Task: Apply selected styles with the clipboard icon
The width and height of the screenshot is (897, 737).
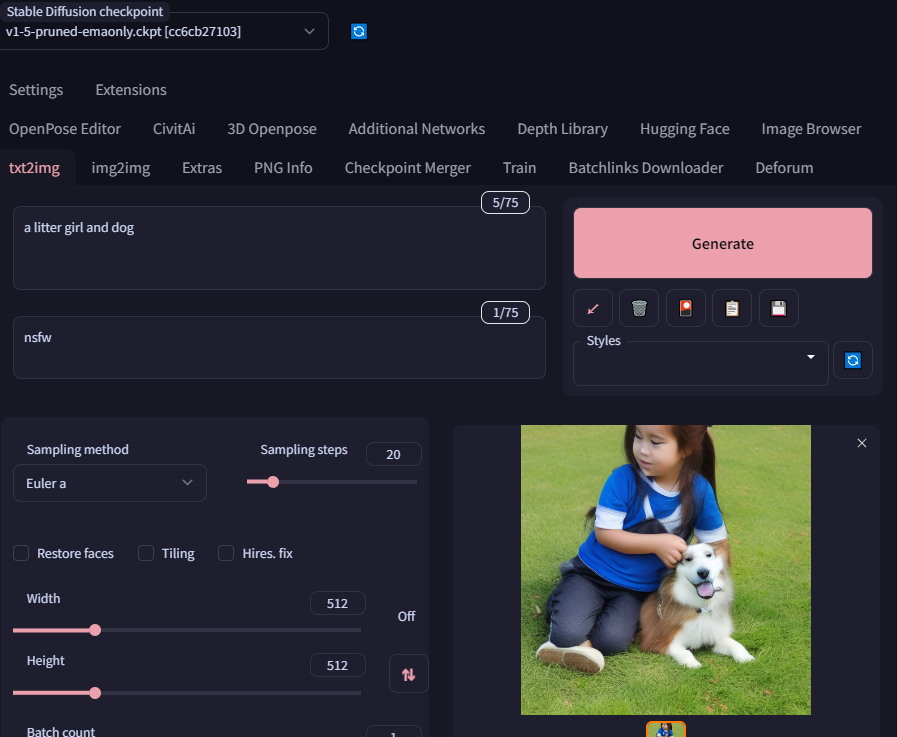Action: 732,308
